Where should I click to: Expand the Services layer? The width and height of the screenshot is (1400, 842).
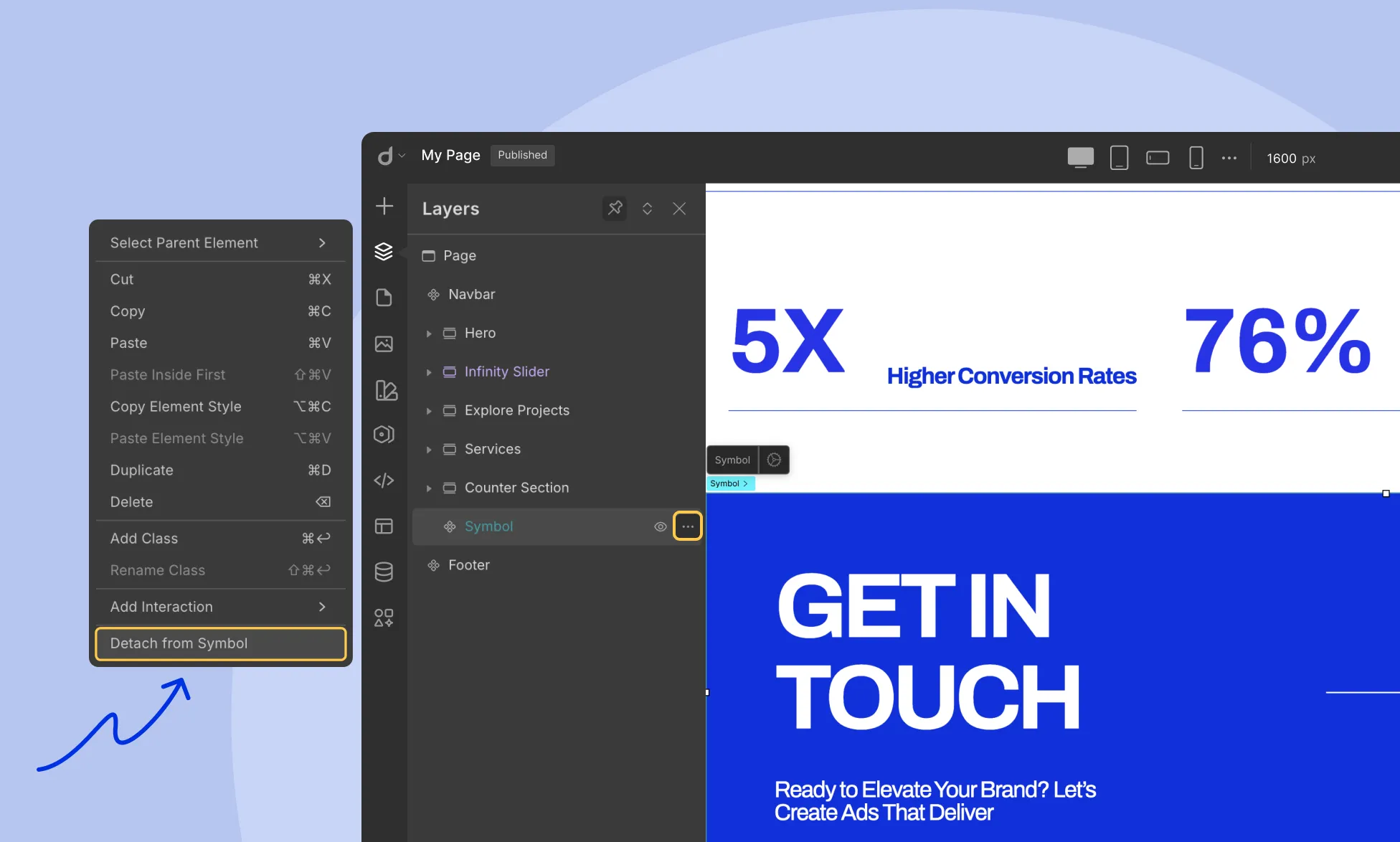(429, 450)
